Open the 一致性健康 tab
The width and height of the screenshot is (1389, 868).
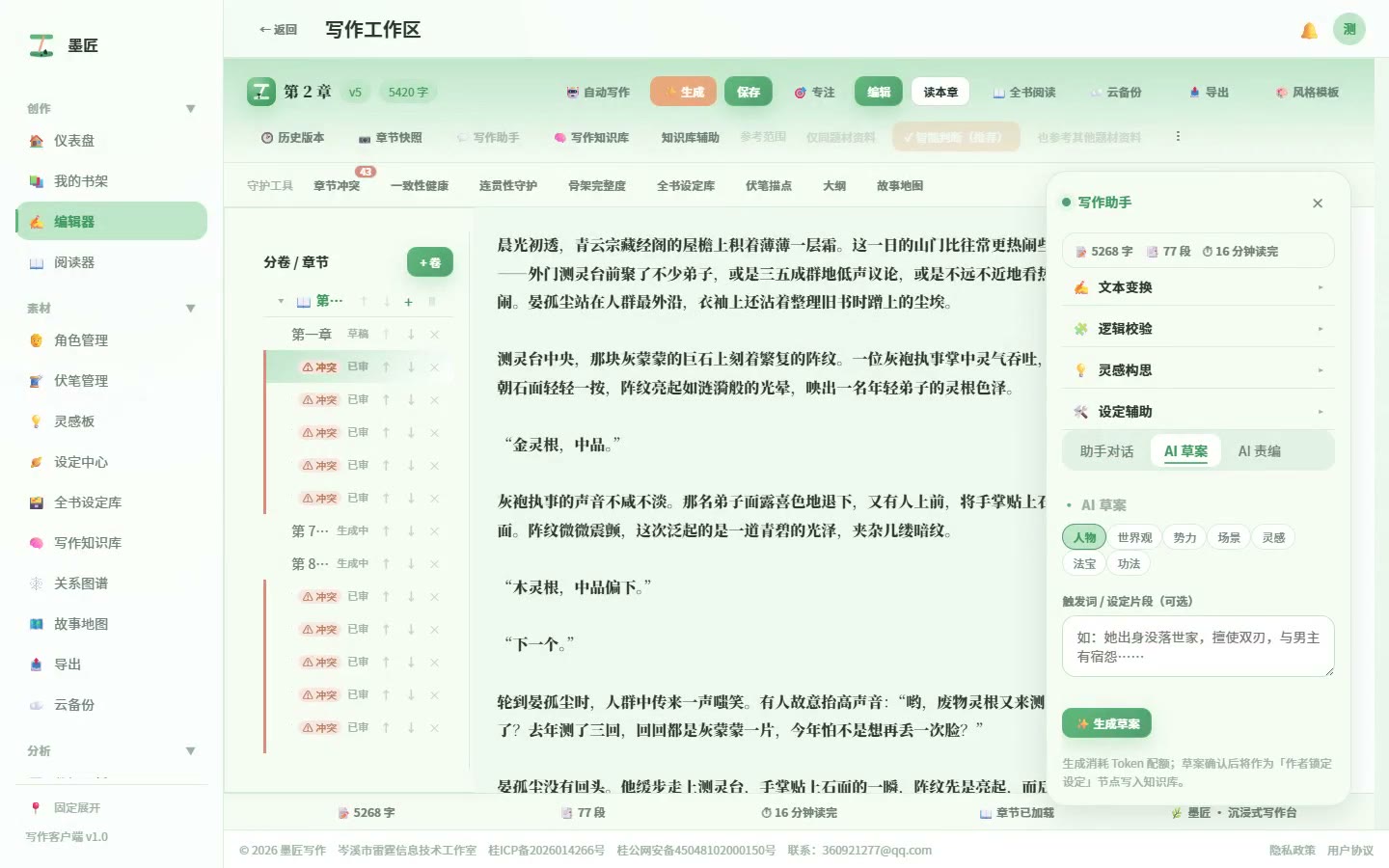[420, 186]
